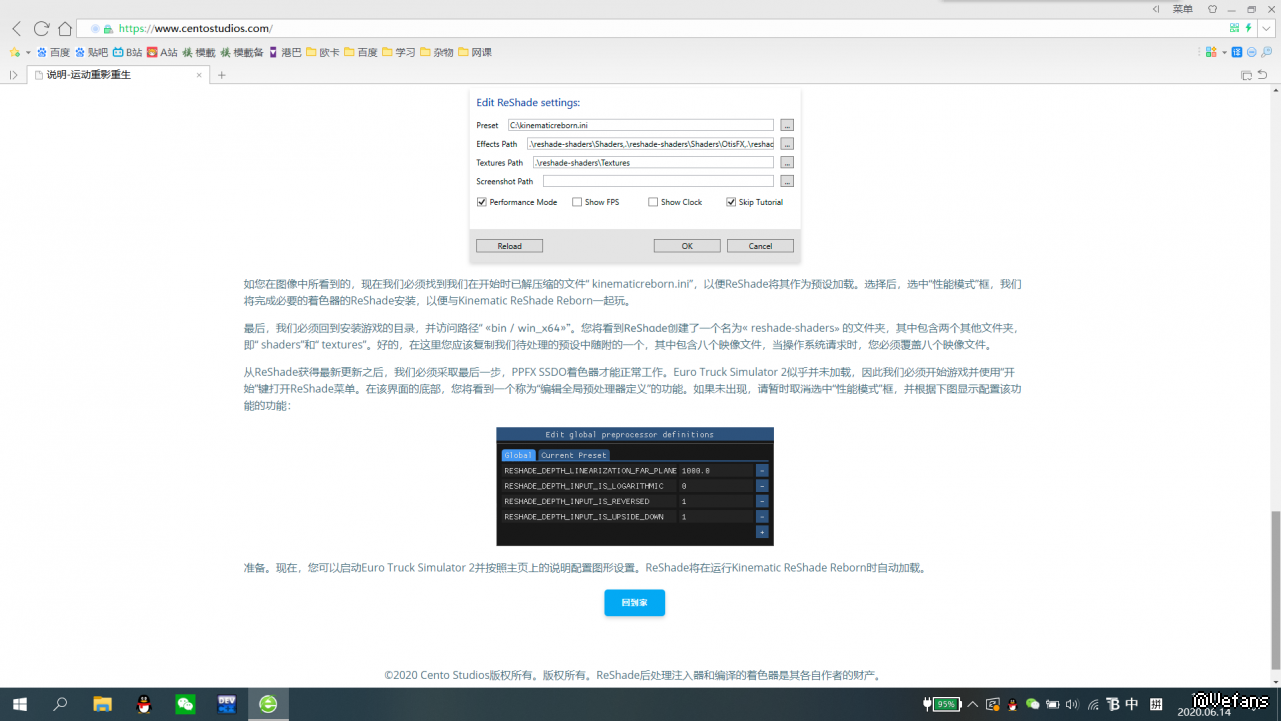Viewport: 1281px width, 721px height.
Task: Open the browser home page icon
Action: coord(65,29)
